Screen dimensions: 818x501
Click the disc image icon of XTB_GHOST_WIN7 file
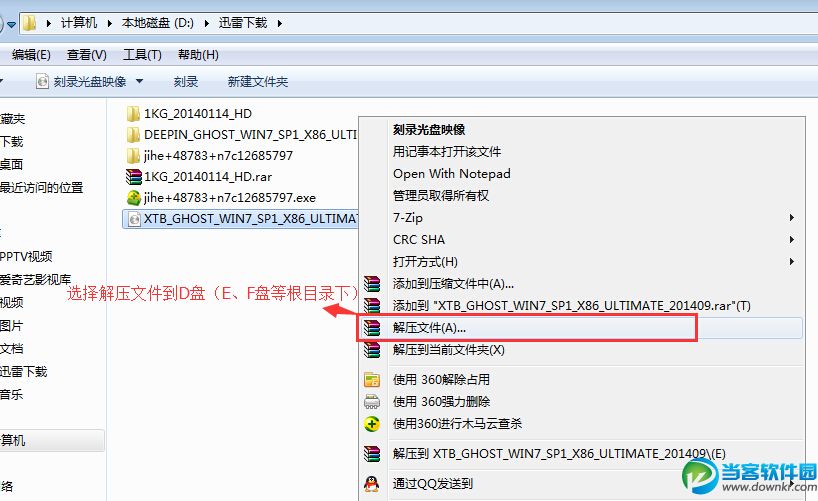(x=134, y=219)
